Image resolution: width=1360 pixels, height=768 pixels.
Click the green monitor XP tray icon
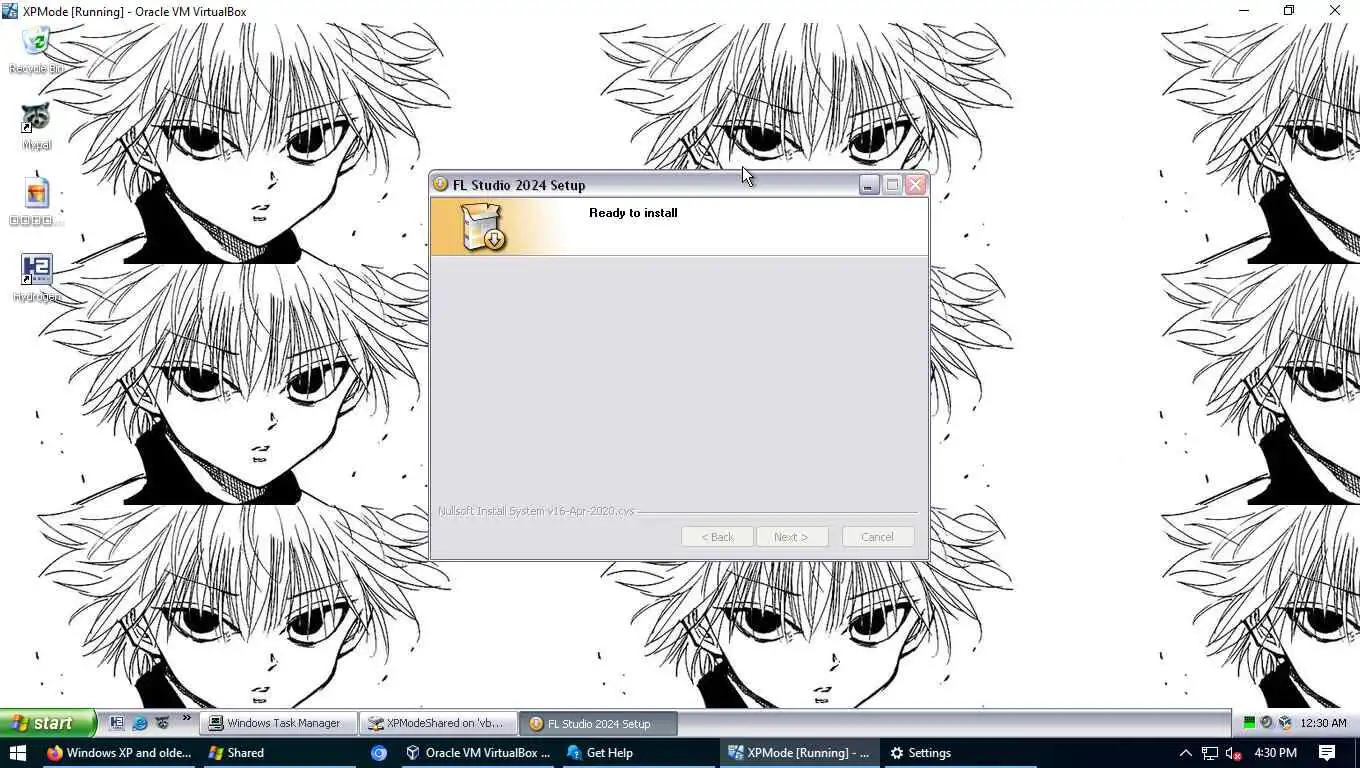(x=1249, y=723)
